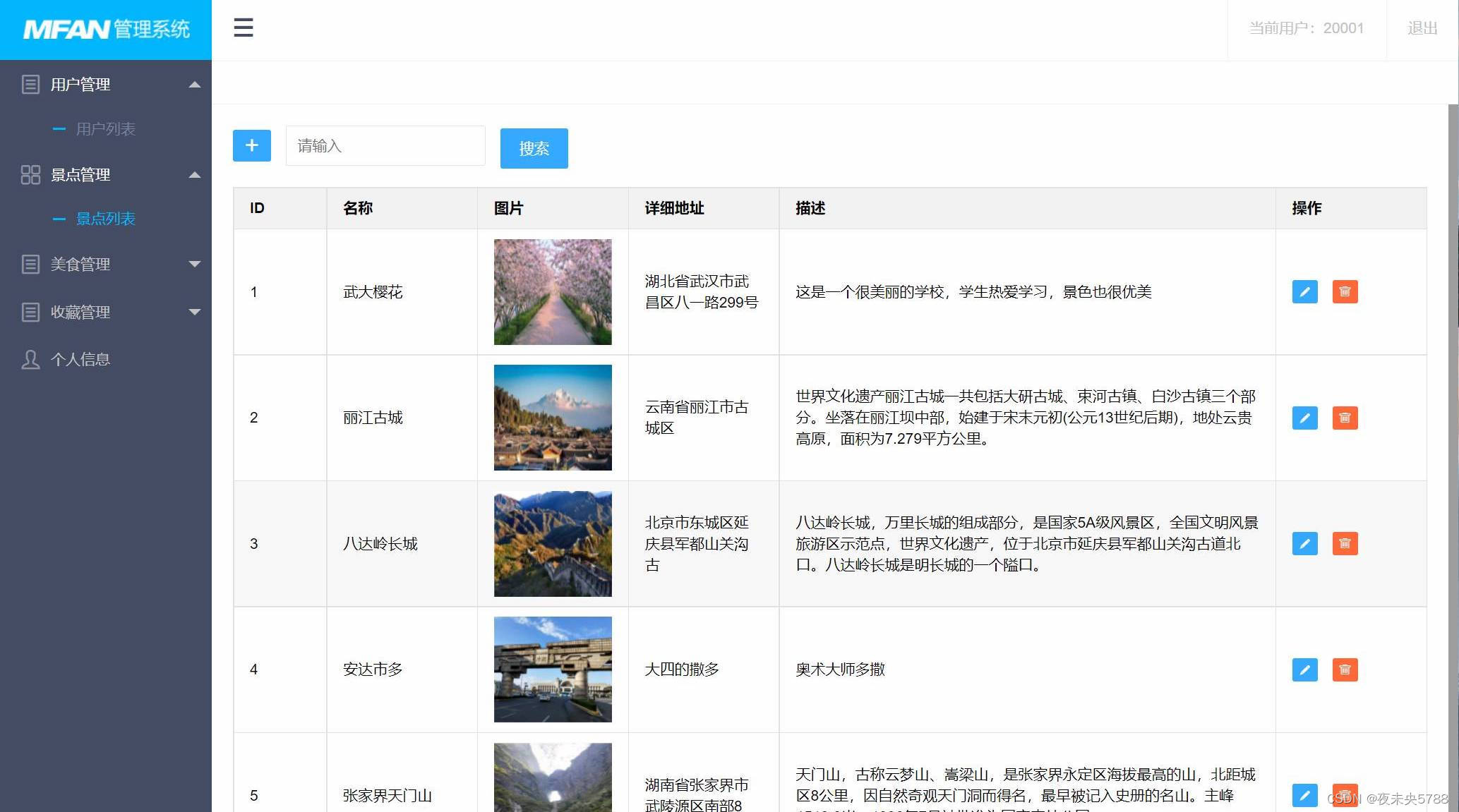Click the edit pencil for 安达市多

[1304, 669]
